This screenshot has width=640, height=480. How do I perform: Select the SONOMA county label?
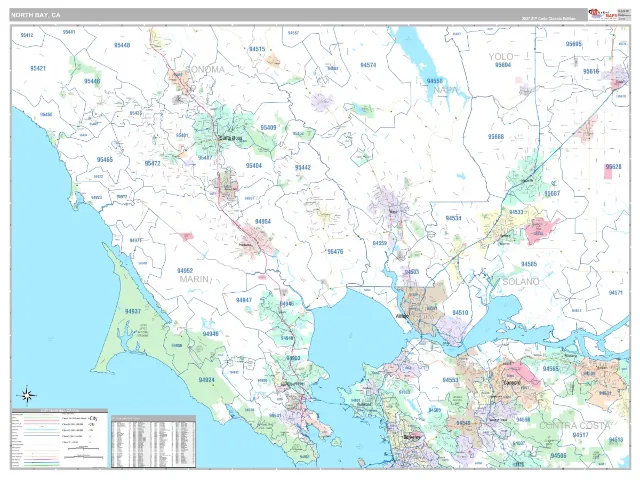(205, 69)
